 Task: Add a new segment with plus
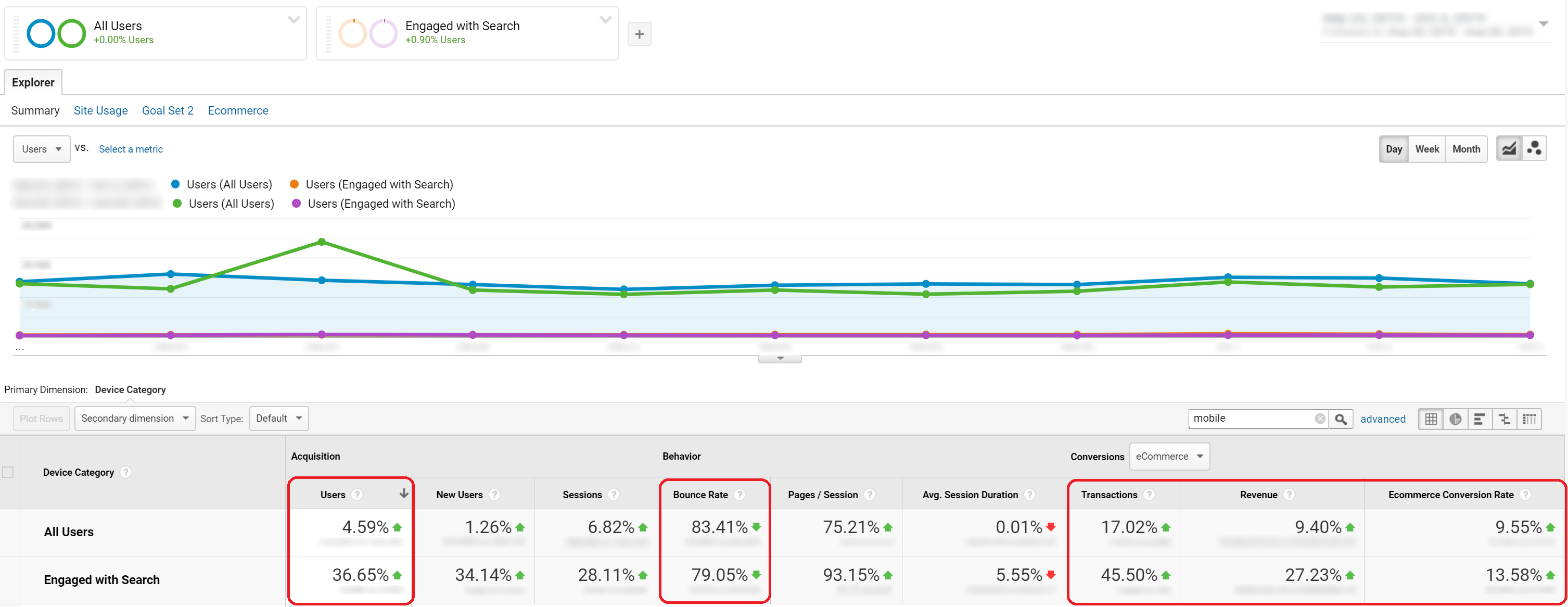click(x=639, y=34)
